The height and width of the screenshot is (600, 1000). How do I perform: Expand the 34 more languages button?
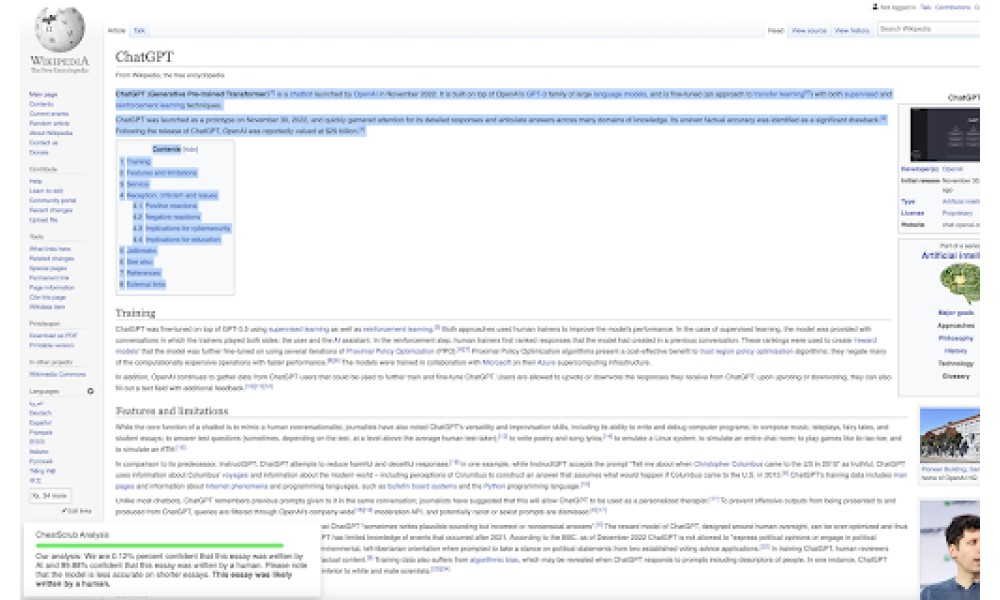[50, 495]
